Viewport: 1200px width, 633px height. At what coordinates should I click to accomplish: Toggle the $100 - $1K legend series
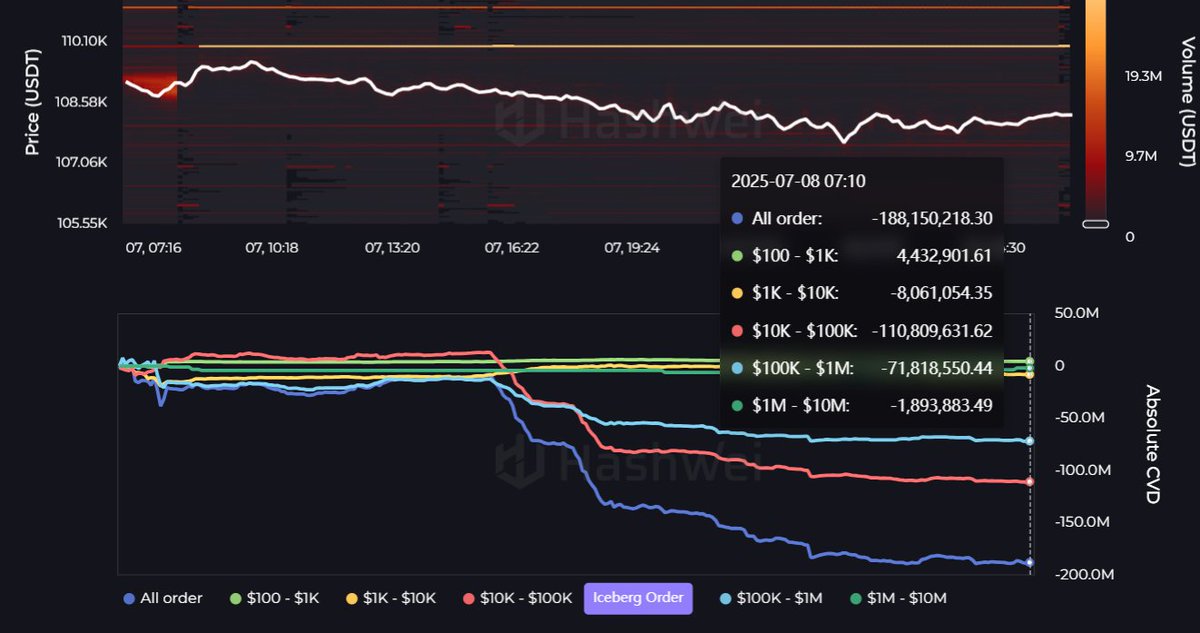(274, 598)
